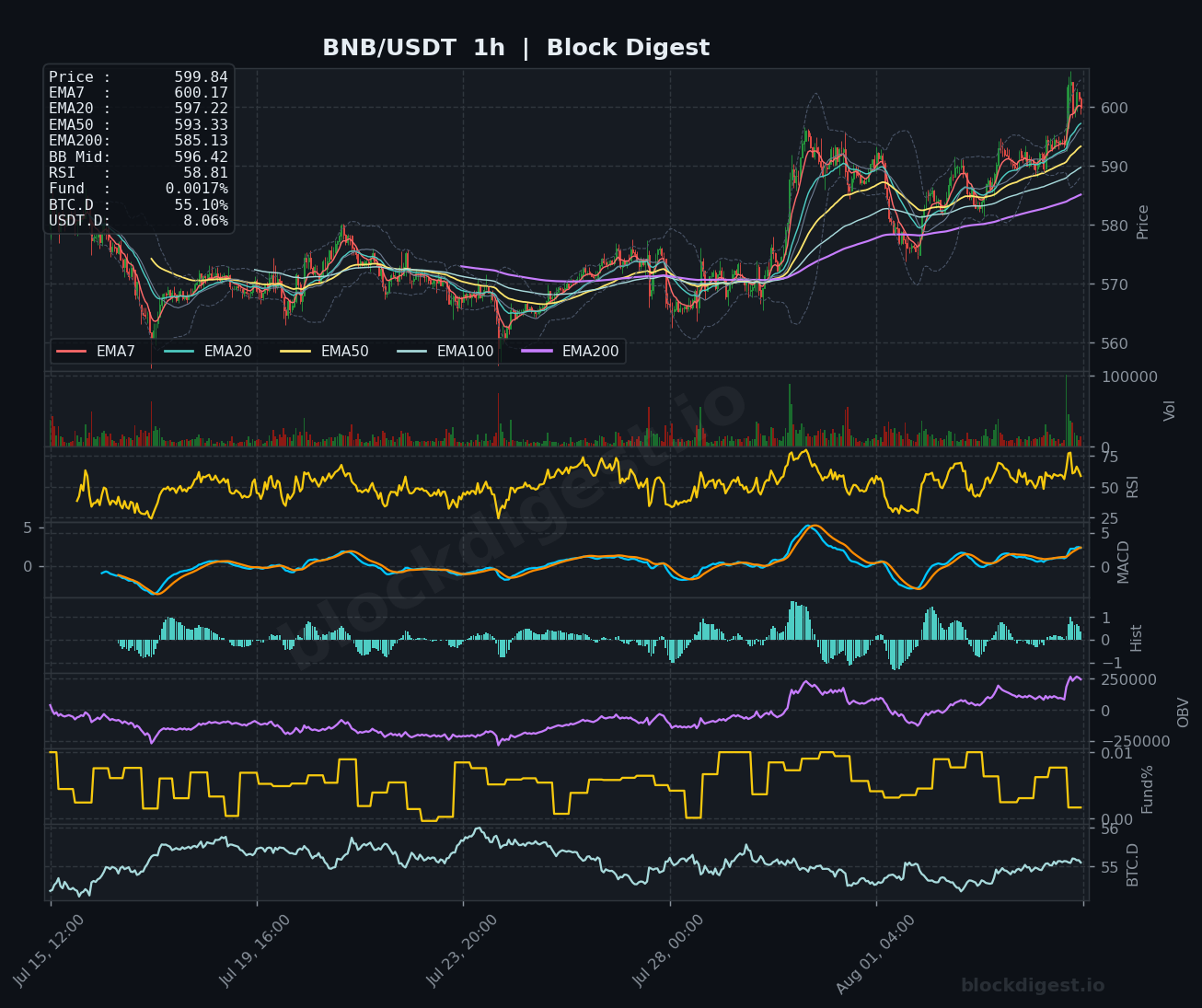Click the Jul 15, 12:00 date label
The width and height of the screenshot is (1202, 1008).
(50, 950)
